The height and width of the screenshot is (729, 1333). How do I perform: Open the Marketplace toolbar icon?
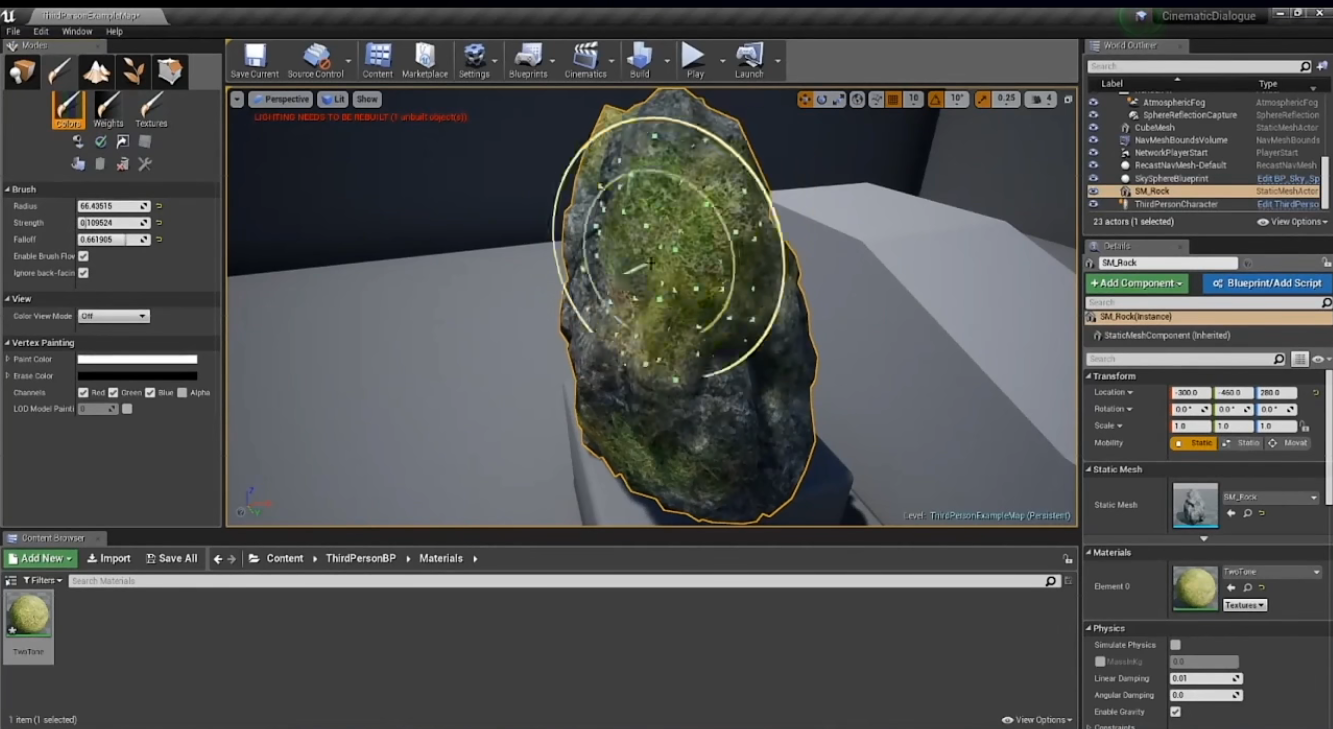coord(425,58)
